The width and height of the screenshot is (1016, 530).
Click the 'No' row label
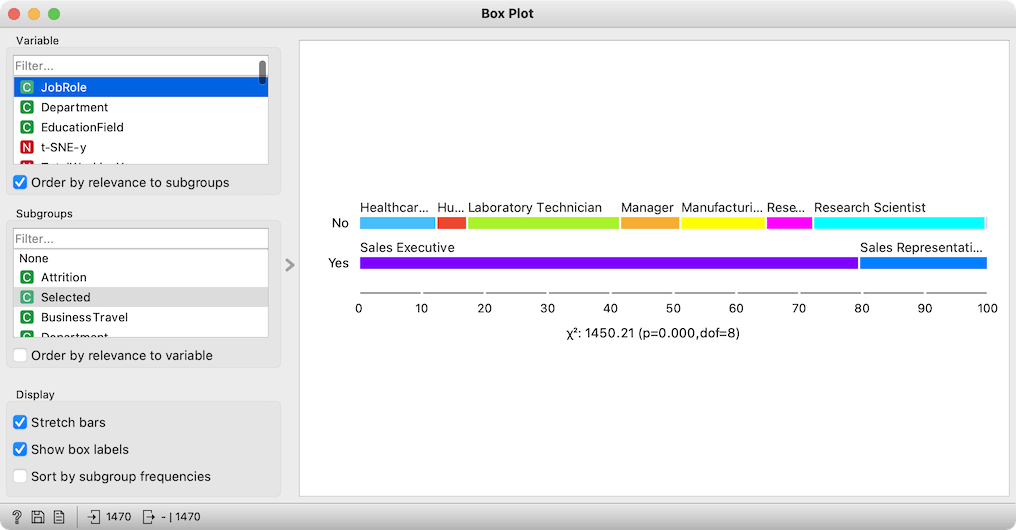(x=340, y=223)
